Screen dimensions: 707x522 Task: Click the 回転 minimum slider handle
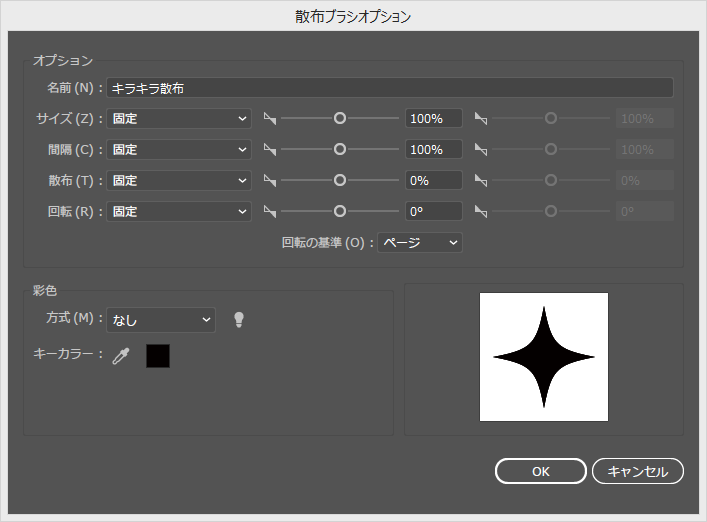(340, 211)
